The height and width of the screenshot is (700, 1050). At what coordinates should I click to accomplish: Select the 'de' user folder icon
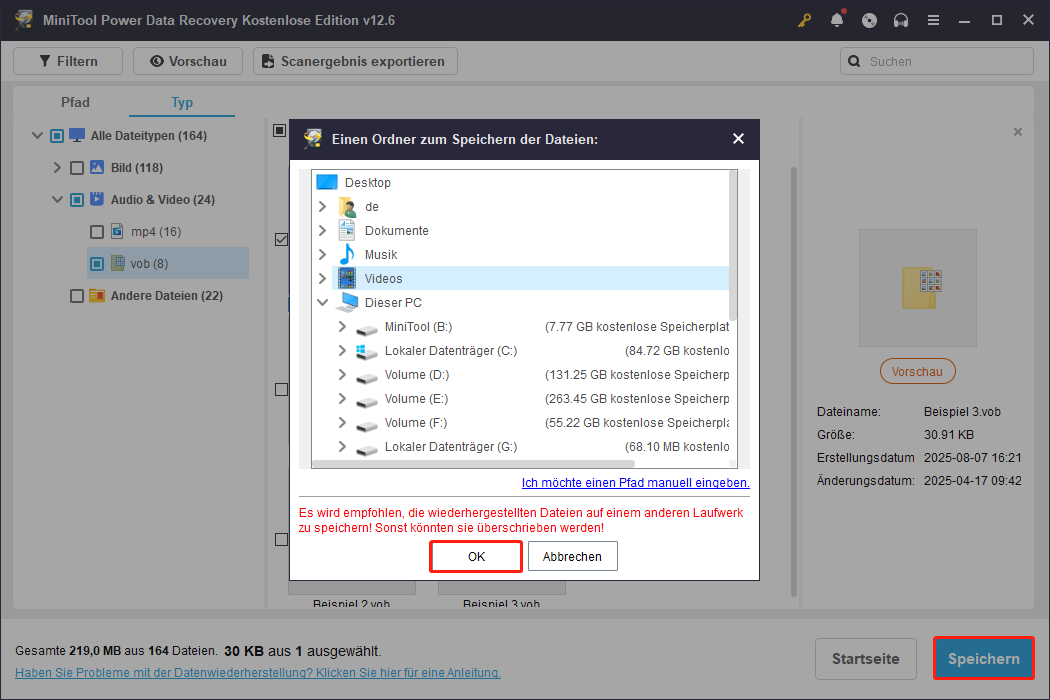click(347, 206)
